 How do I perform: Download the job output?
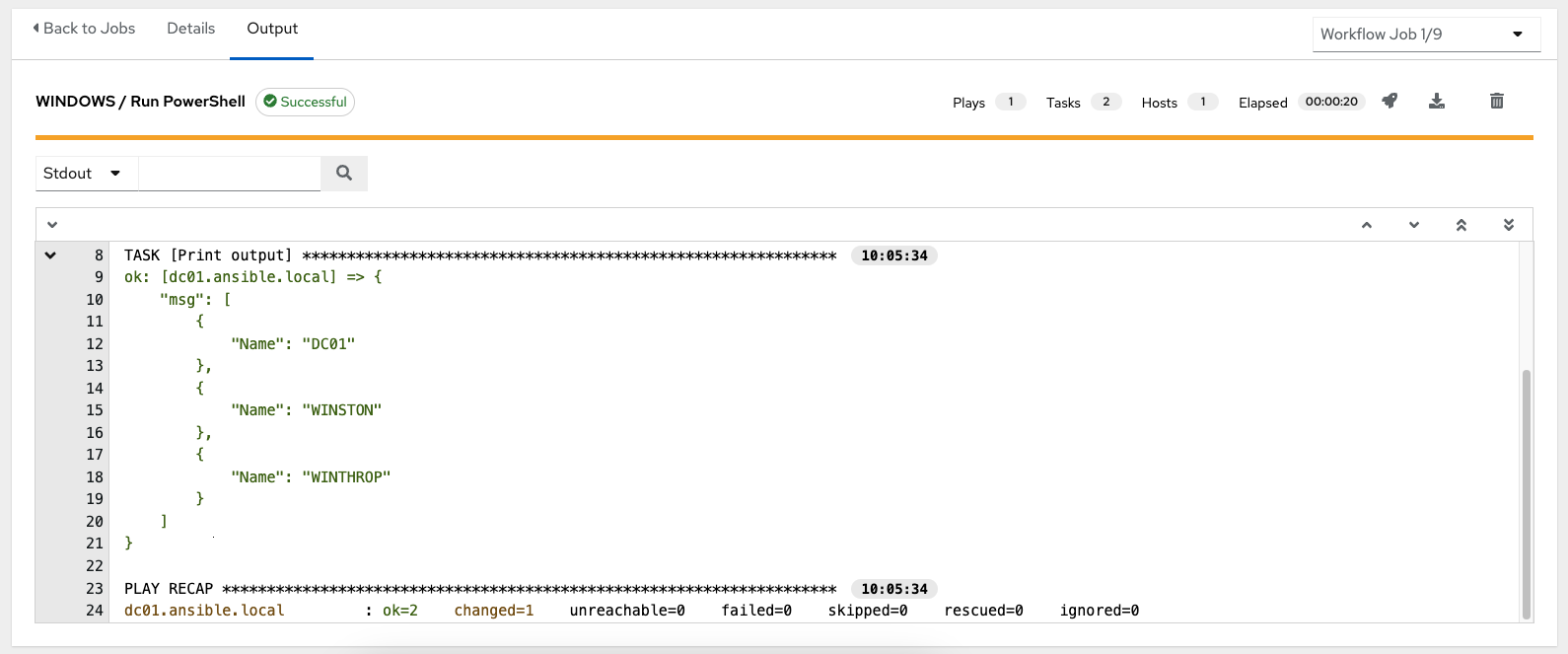pos(1437,101)
